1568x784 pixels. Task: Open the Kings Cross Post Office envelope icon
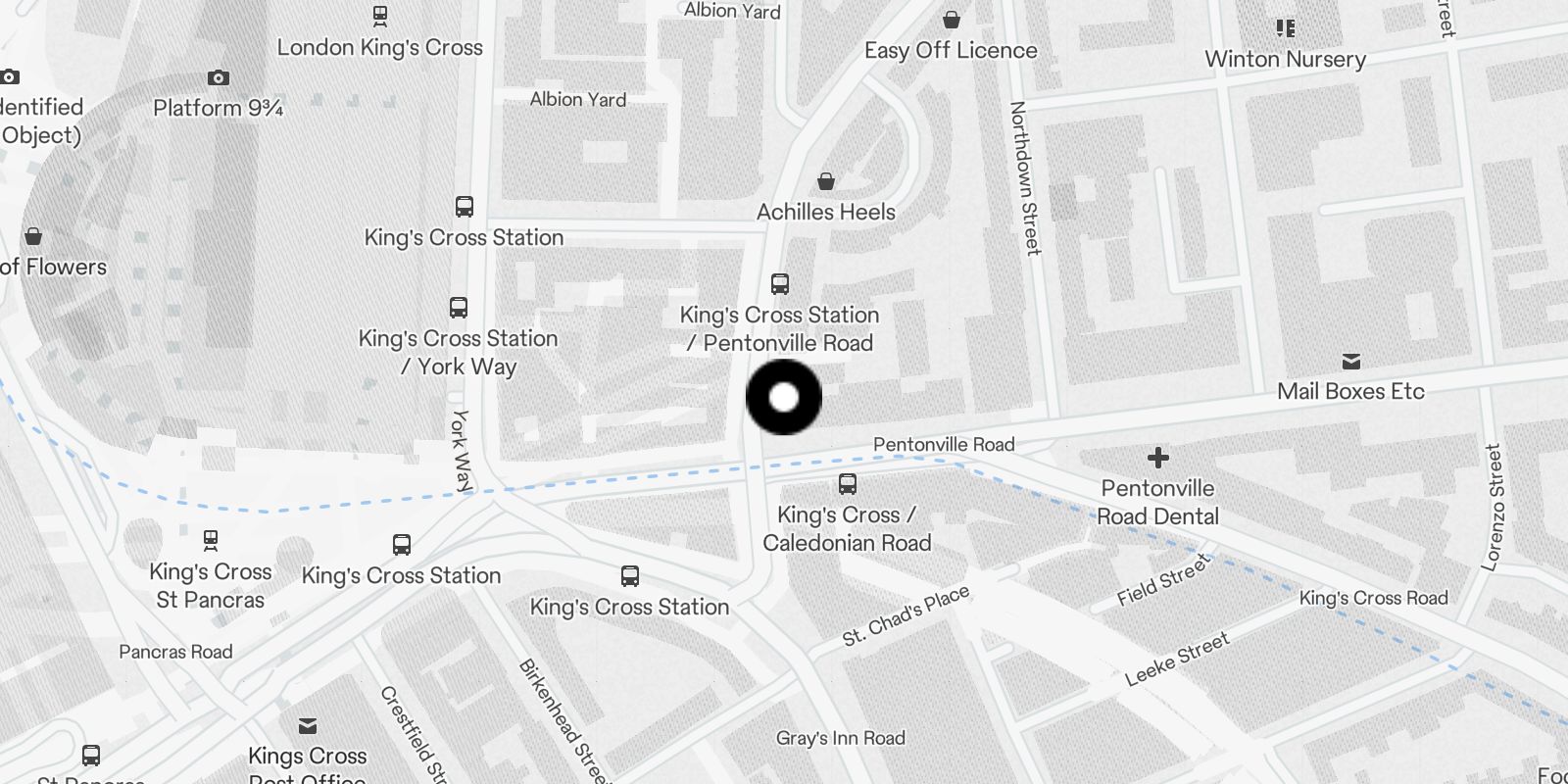[x=308, y=726]
